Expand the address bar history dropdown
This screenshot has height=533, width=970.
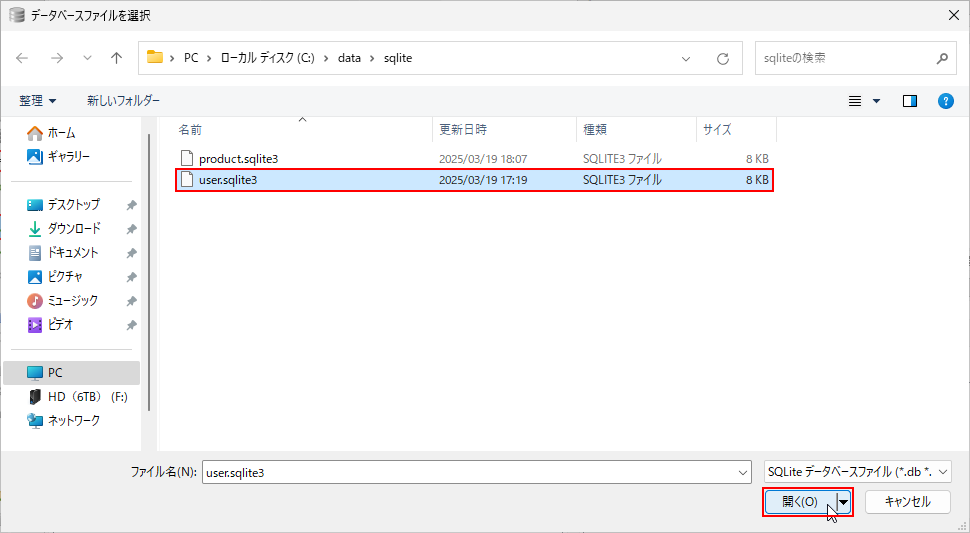(x=686, y=58)
